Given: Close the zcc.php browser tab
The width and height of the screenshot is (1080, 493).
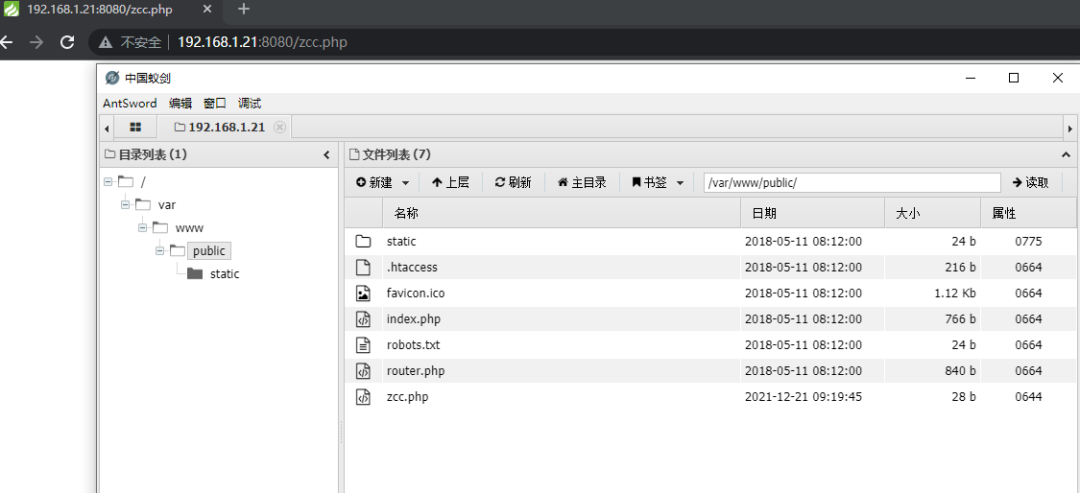Looking at the screenshot, I should (x=207, y=10).
